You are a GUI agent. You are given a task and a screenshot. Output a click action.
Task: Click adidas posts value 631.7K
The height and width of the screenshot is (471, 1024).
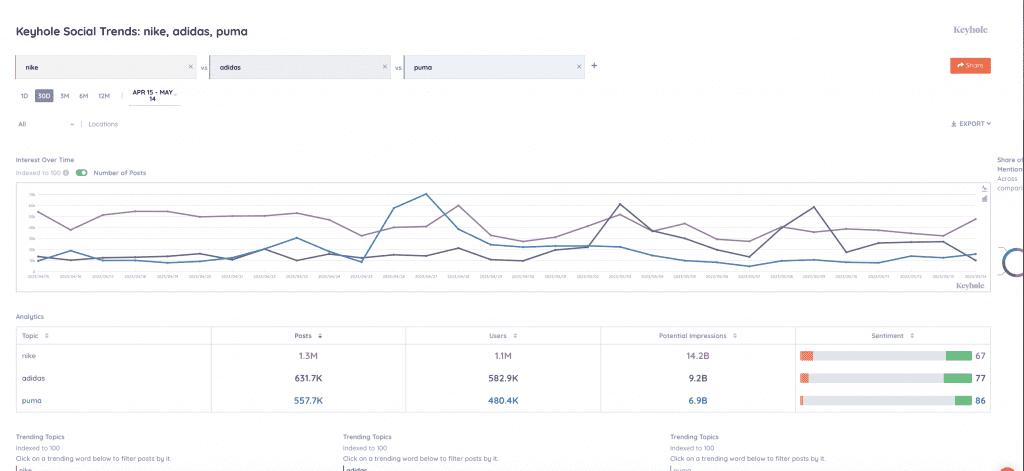pos(308,378)
